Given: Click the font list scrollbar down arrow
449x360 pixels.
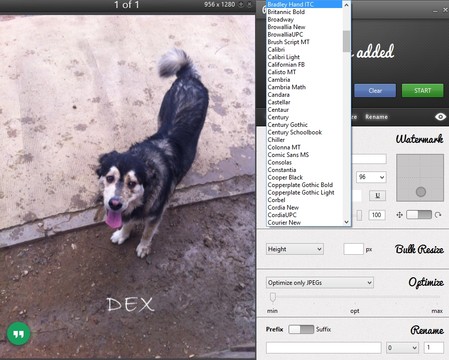Looking at the screenshot, I should (x=346, y=222).
